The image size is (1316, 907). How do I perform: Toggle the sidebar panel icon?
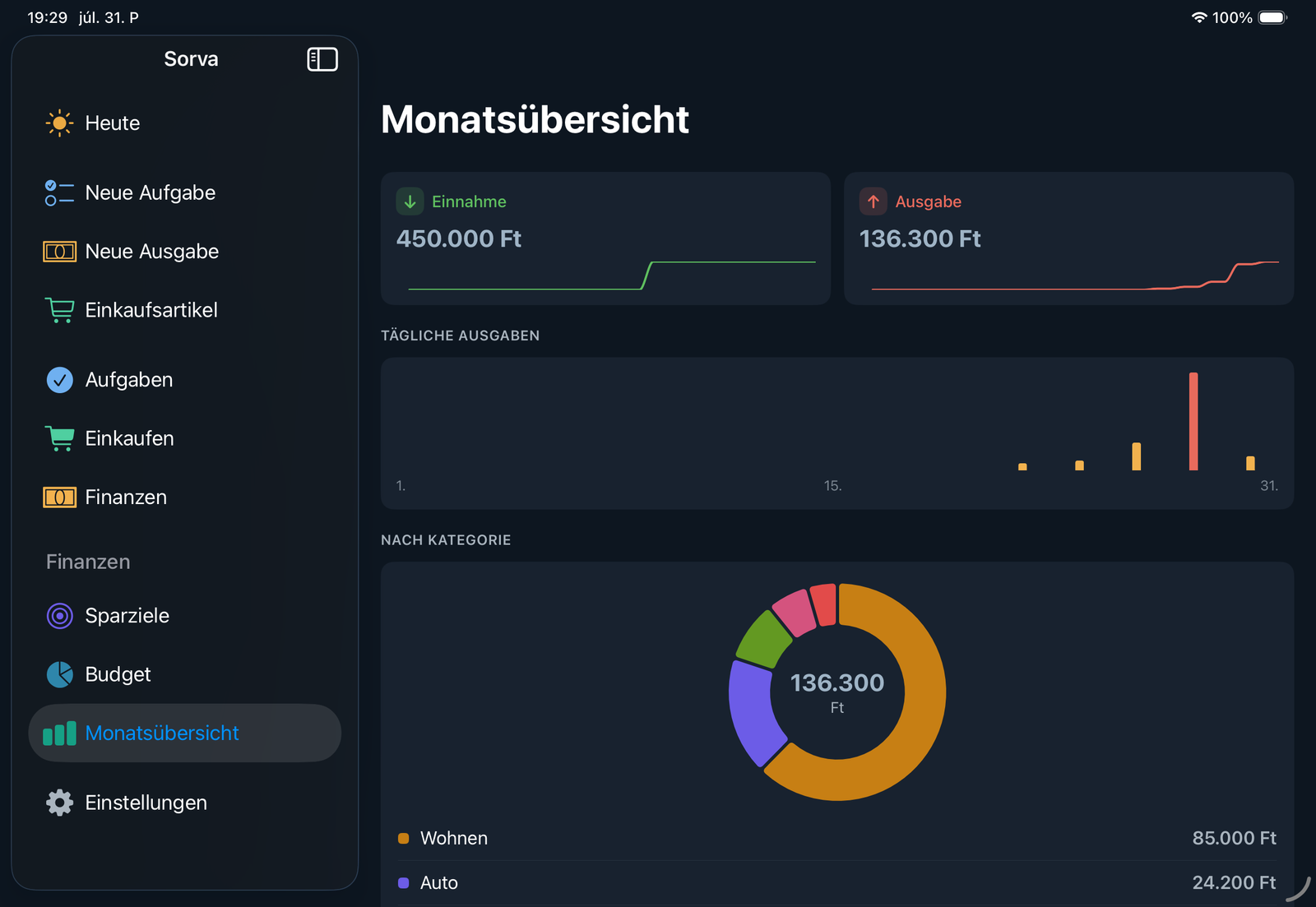tap(322, 59)
